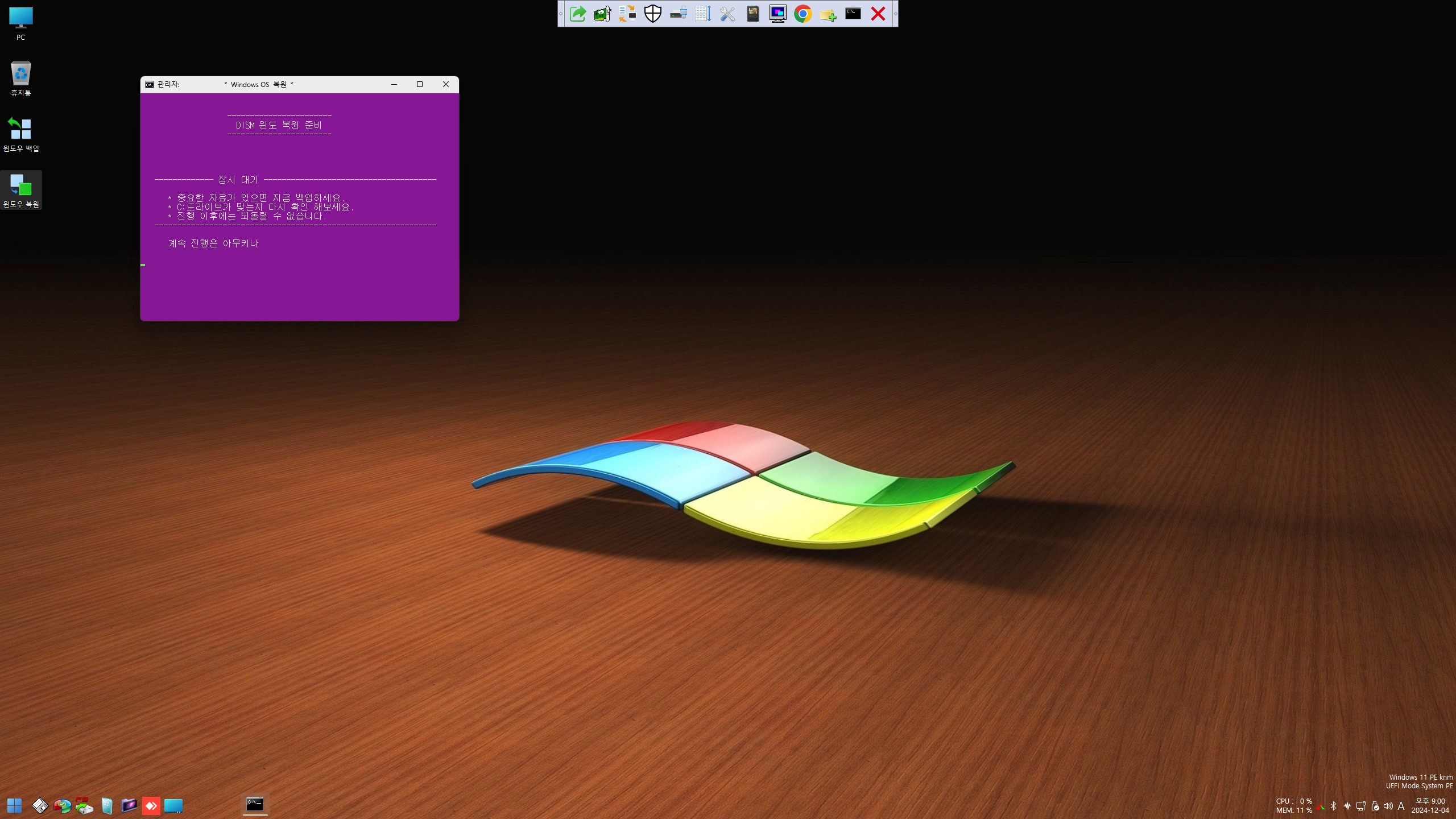Open the wrench and screwdriver tools icon
The height and width of the screenshot is (819, 1456).
(x=728, y=14)
